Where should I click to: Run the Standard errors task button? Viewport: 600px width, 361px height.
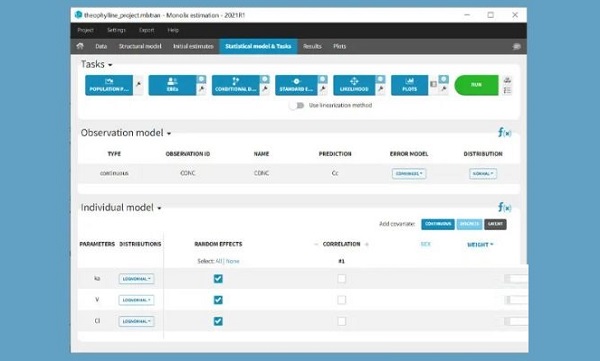(x=296, y=85)
